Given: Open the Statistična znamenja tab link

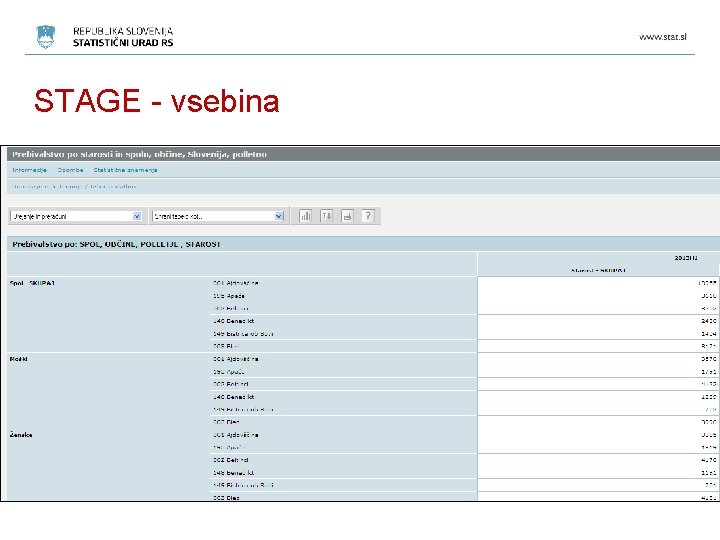Looking at the screenshot, I should (125, 170).
